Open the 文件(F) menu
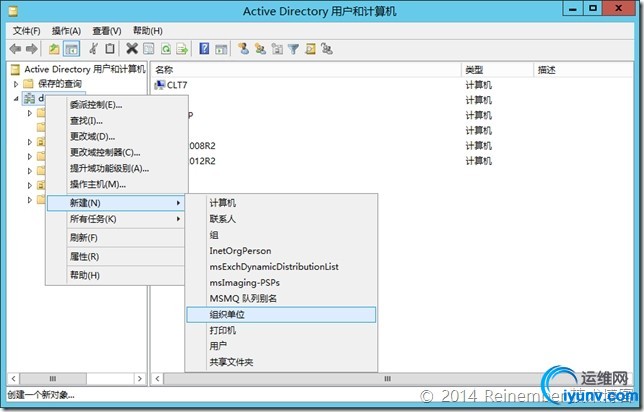The image size is (644, 412). pyautogui.click(x=27, y=31)
